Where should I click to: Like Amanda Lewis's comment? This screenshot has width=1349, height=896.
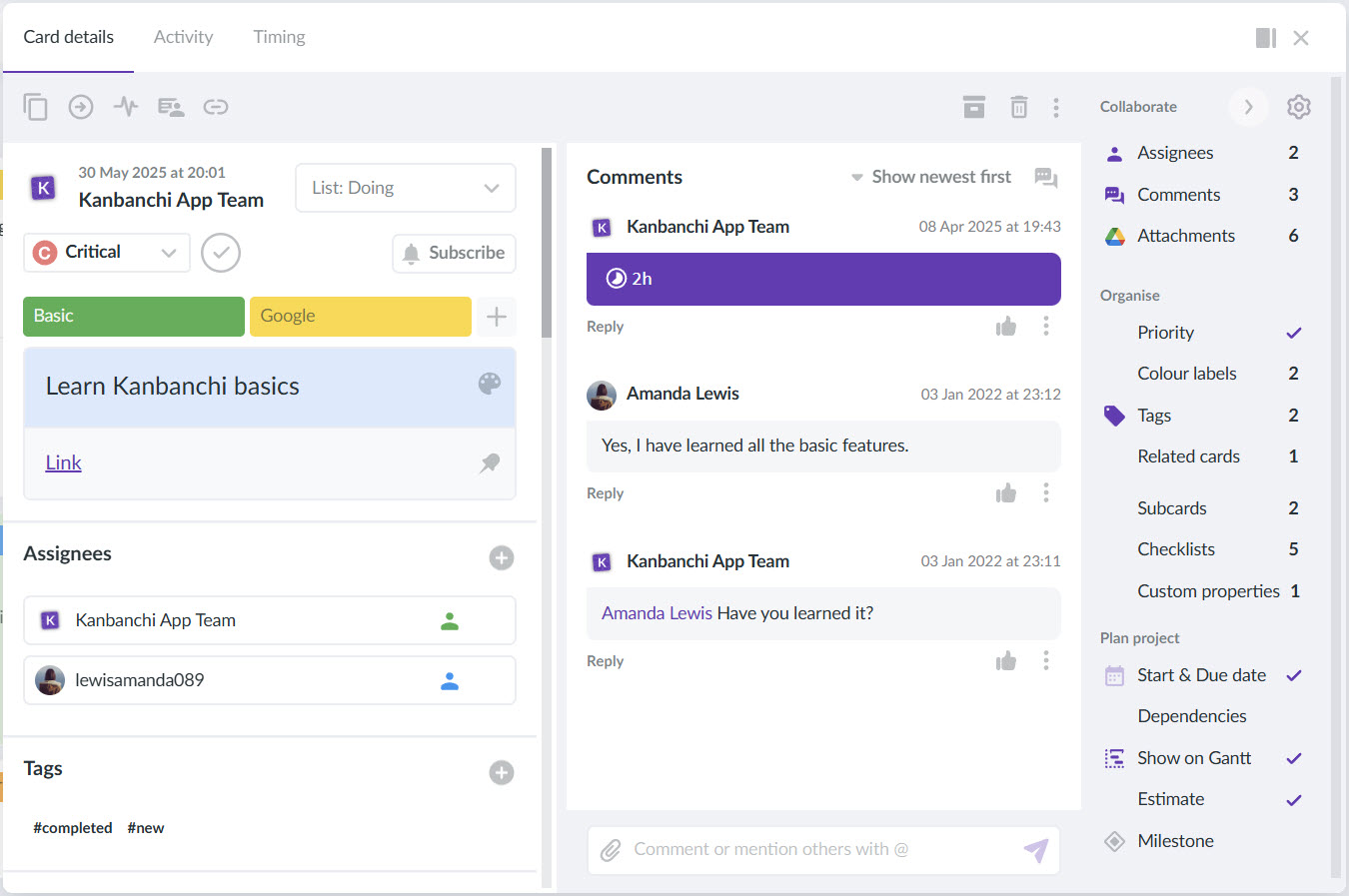[1006, 493]
